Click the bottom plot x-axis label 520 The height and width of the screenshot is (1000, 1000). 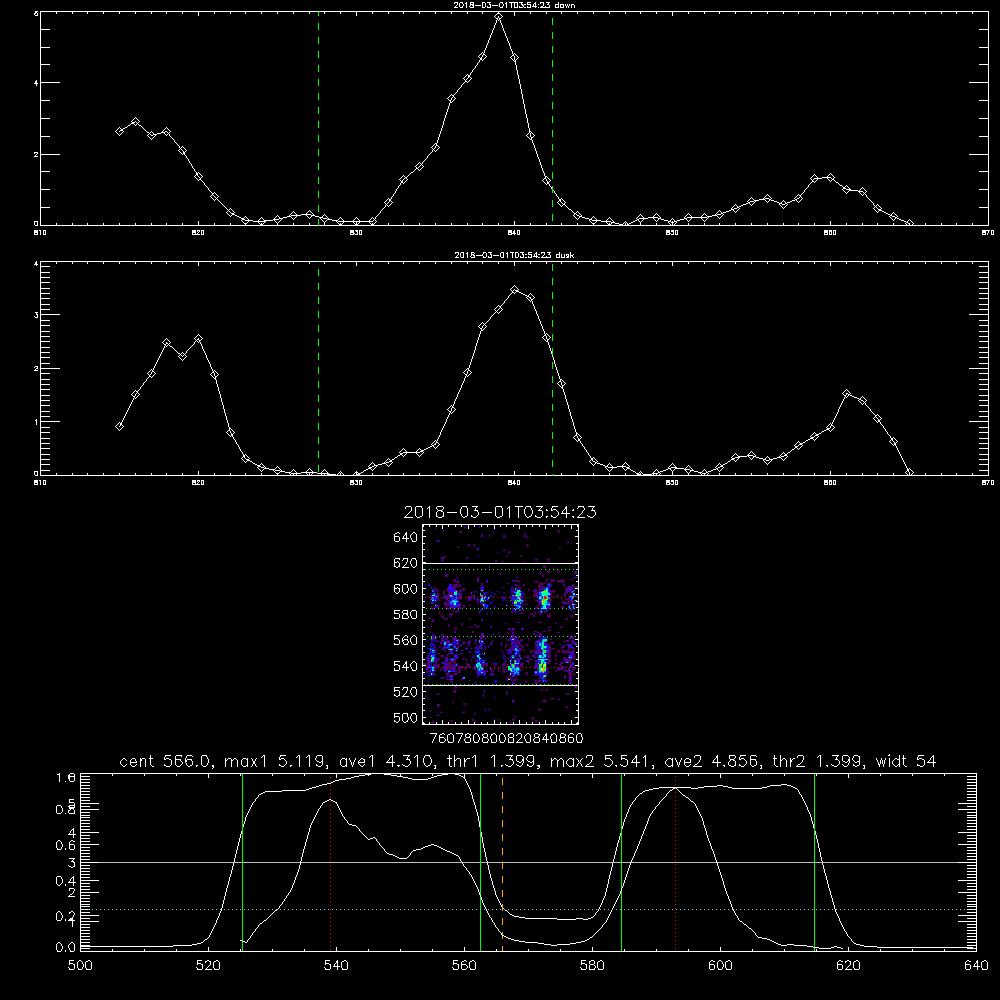[x=208, y=966]
